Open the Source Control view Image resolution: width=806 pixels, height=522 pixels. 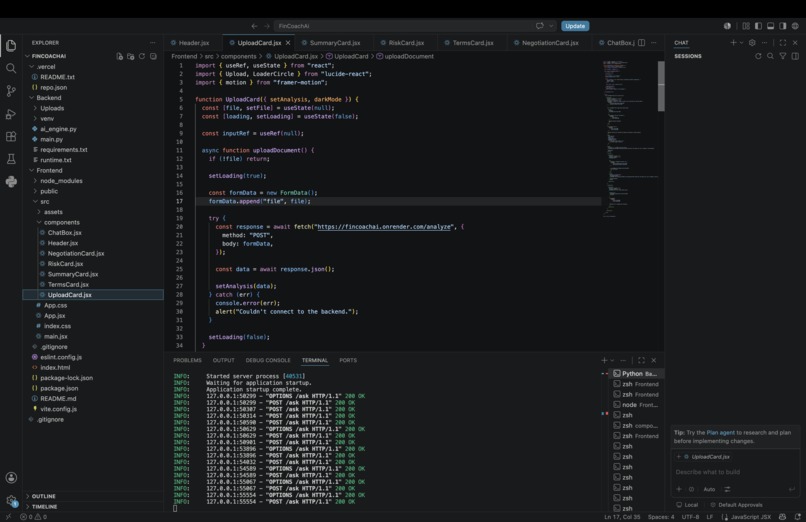click(11, 91)
